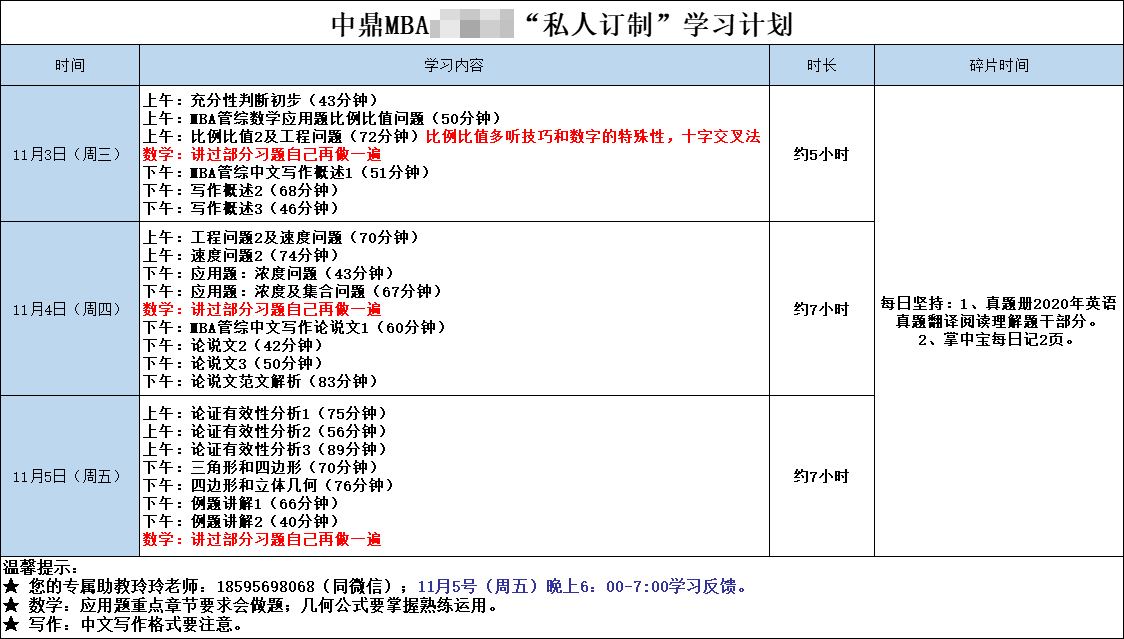This screenshot has width=1124, height=639.
Task: Click the title cell 中鼎MBA 学习计划
Action: (561, 24)
